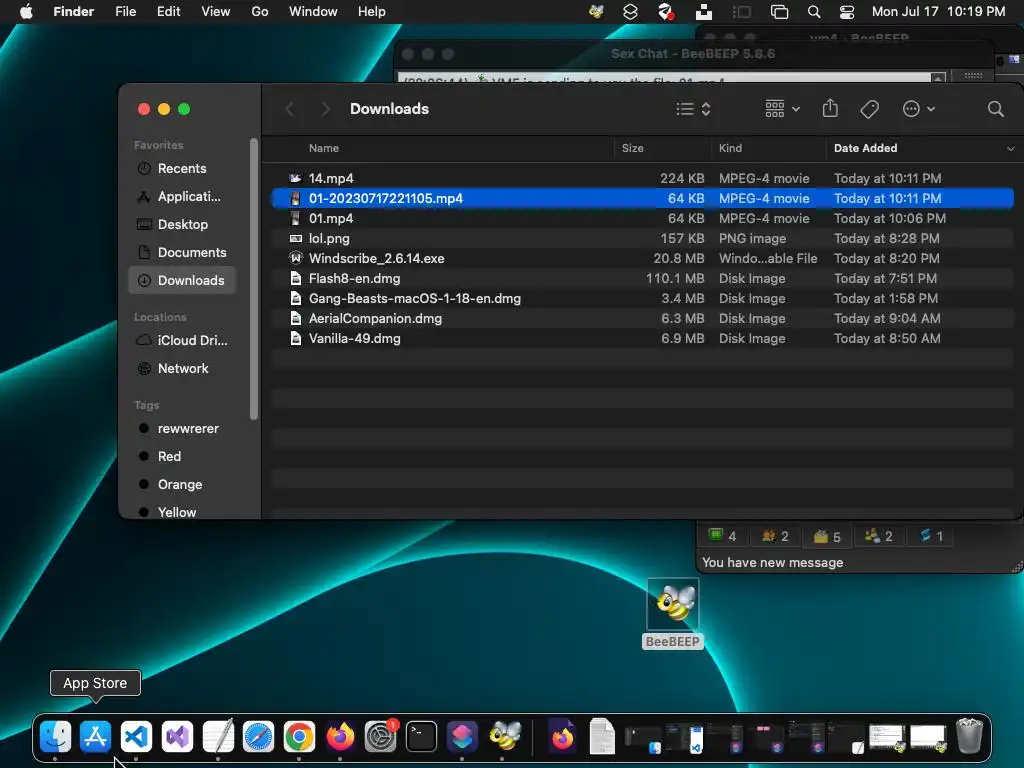The image size is (1024, 768).
Task: Sort files by Date Added column
Action: (865, 148)
